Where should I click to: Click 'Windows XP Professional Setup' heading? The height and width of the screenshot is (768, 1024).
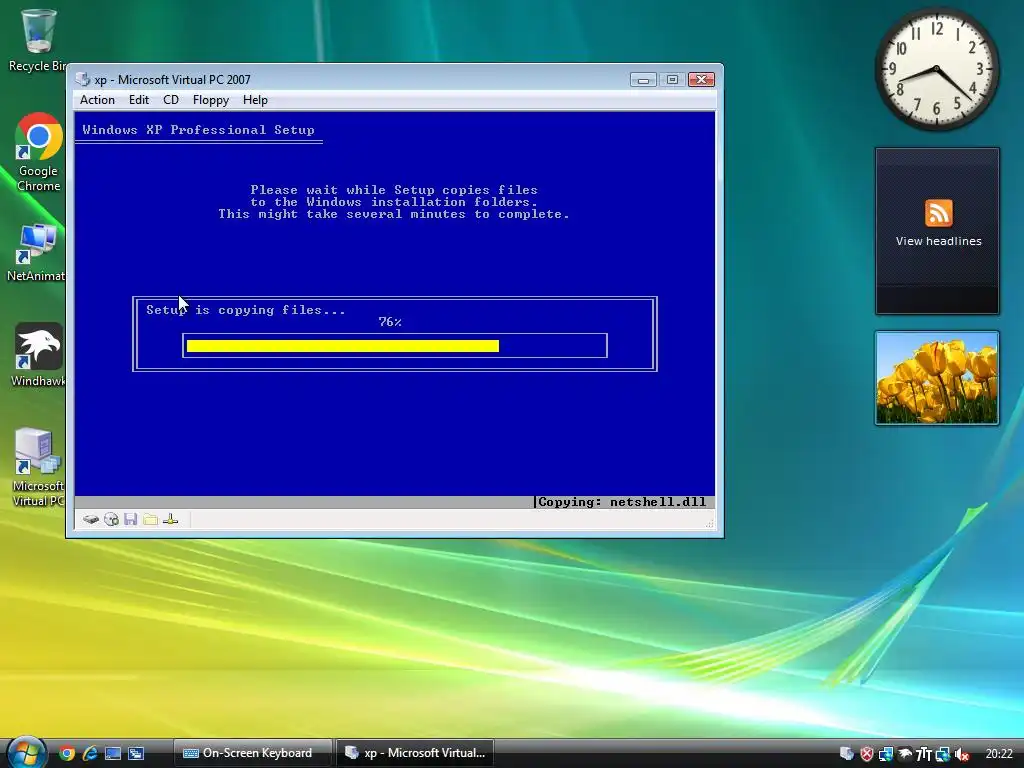pos(199,130)
